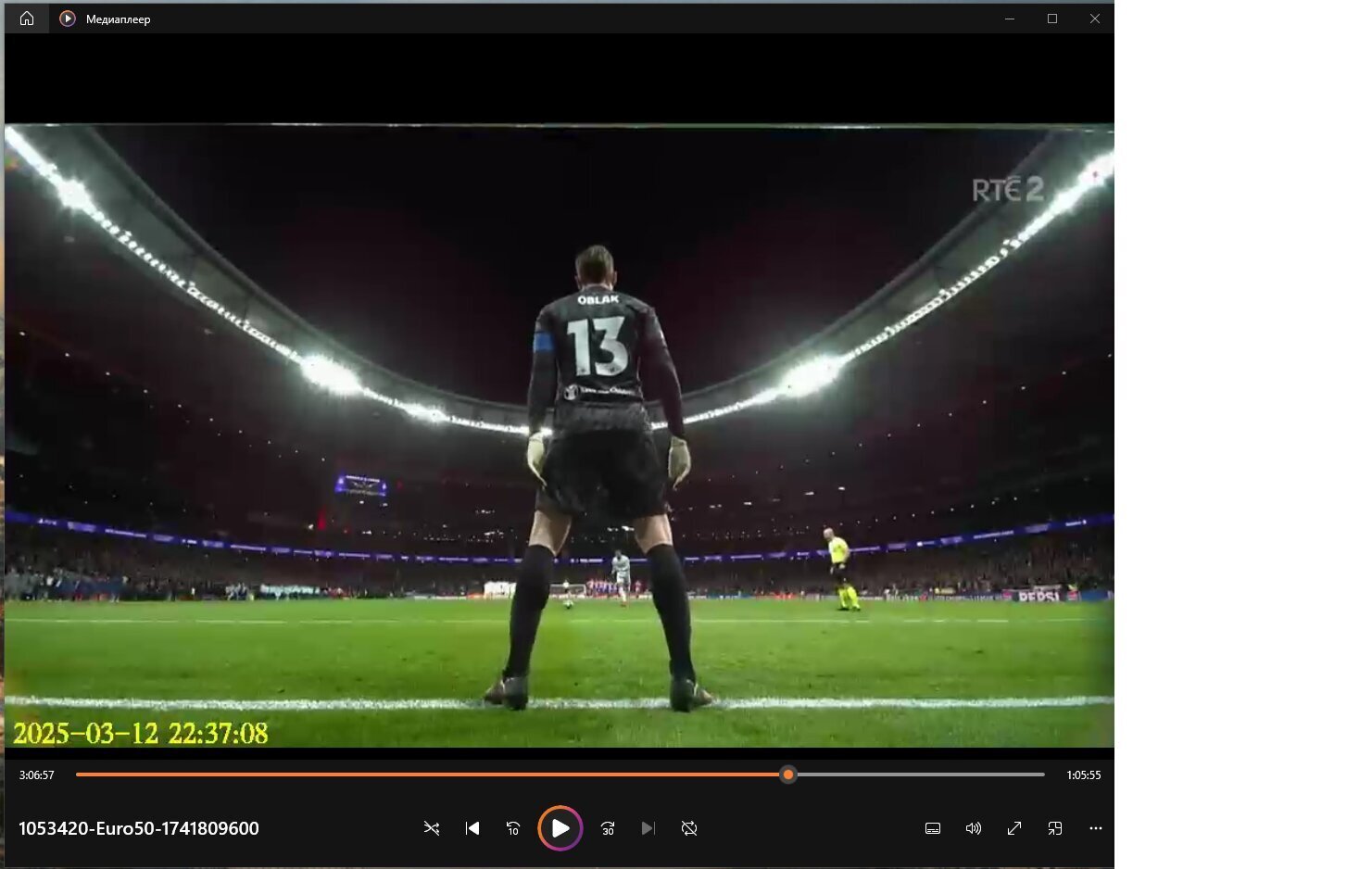Skip back 10 seconds
Image resolution: width=1372 pixels, height=869 pixels.
tap(513, 828)
